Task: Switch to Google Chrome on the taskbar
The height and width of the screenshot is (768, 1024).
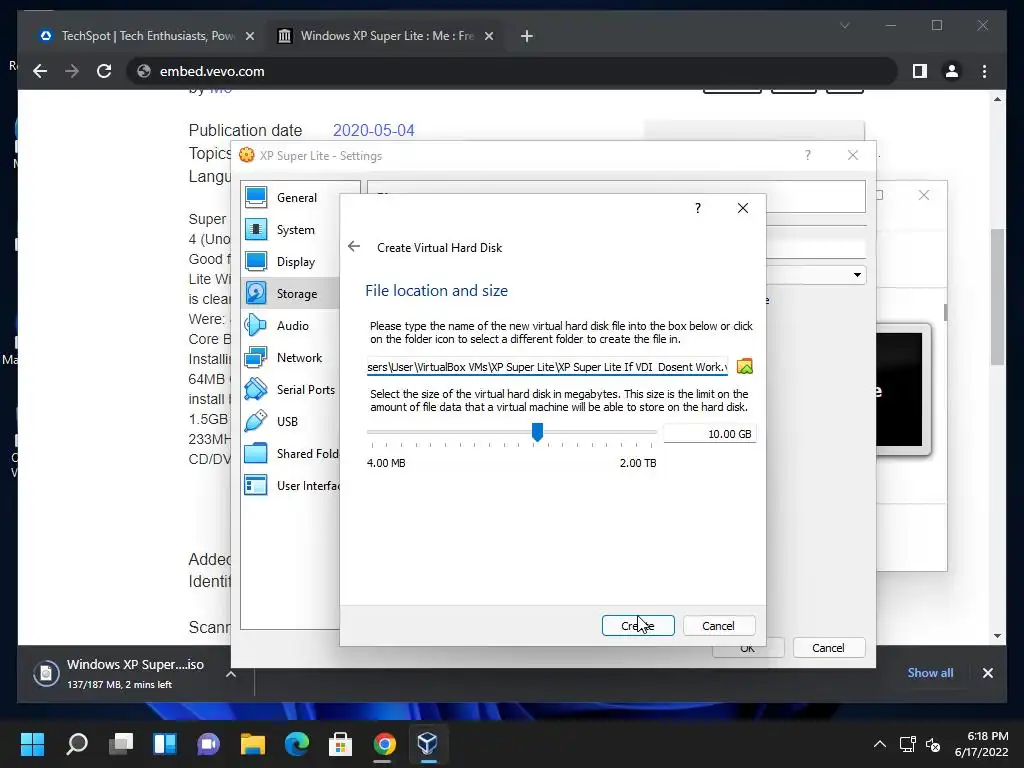Action: [x=384, y=743]
